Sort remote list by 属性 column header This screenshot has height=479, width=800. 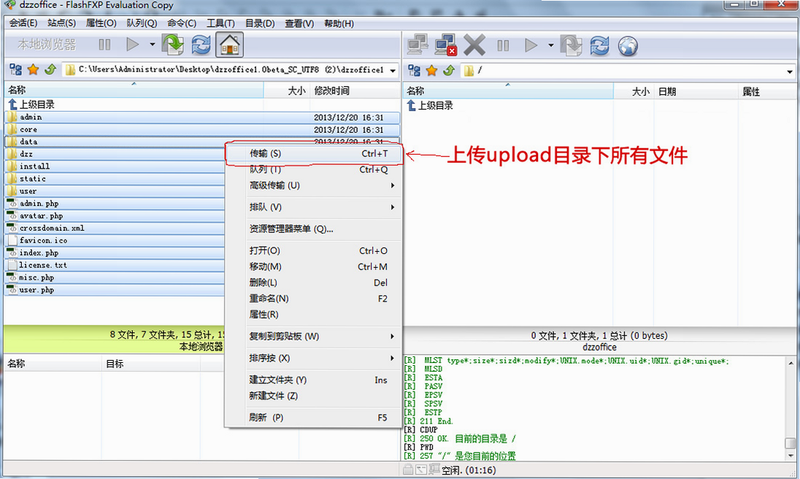click(767, 91)
